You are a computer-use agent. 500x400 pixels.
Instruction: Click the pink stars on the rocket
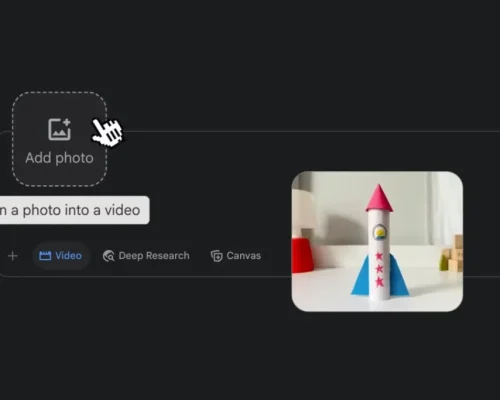(379, 269)
